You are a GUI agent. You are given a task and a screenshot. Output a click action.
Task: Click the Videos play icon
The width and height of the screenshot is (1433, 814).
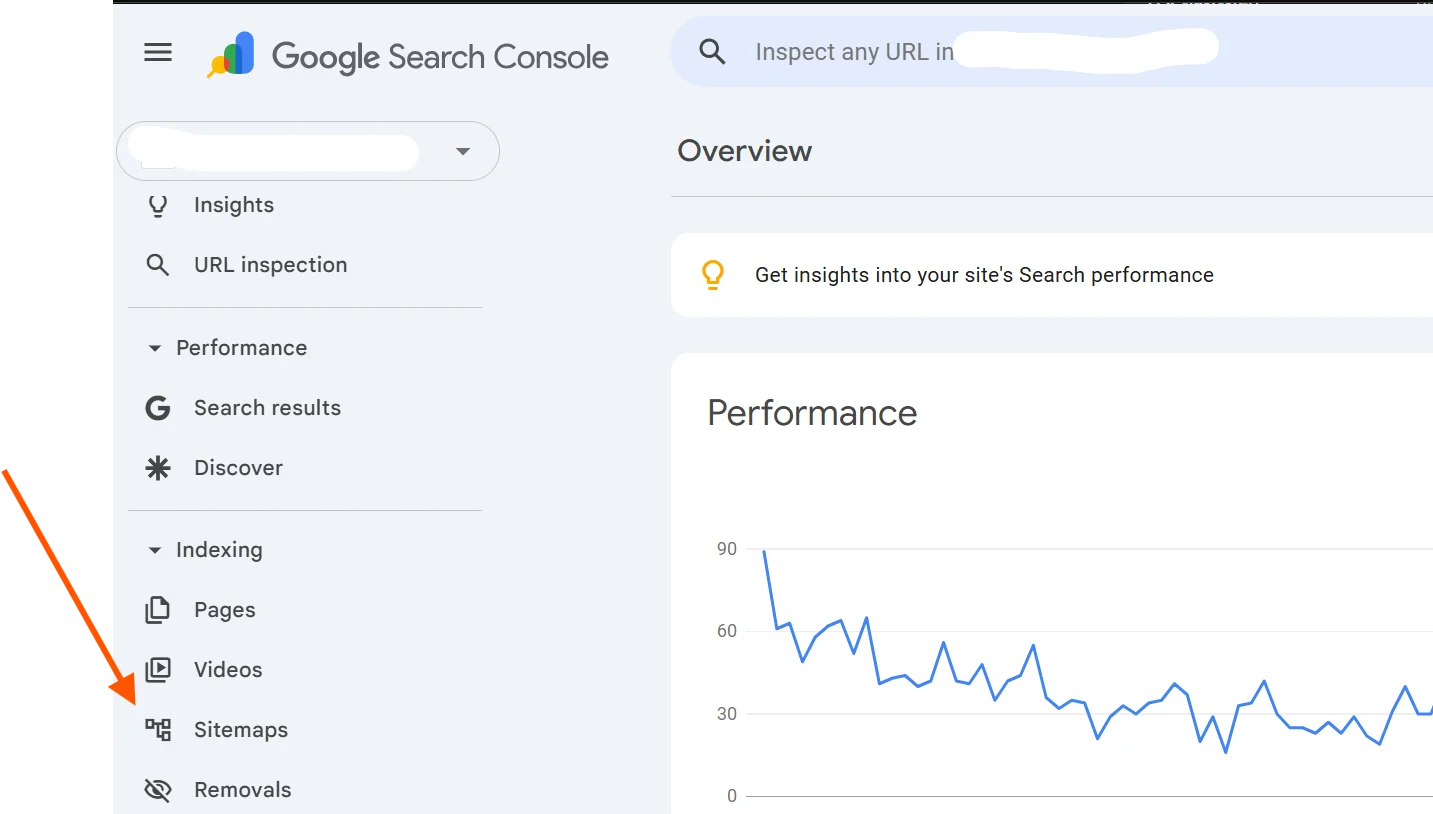click(157, 670)
